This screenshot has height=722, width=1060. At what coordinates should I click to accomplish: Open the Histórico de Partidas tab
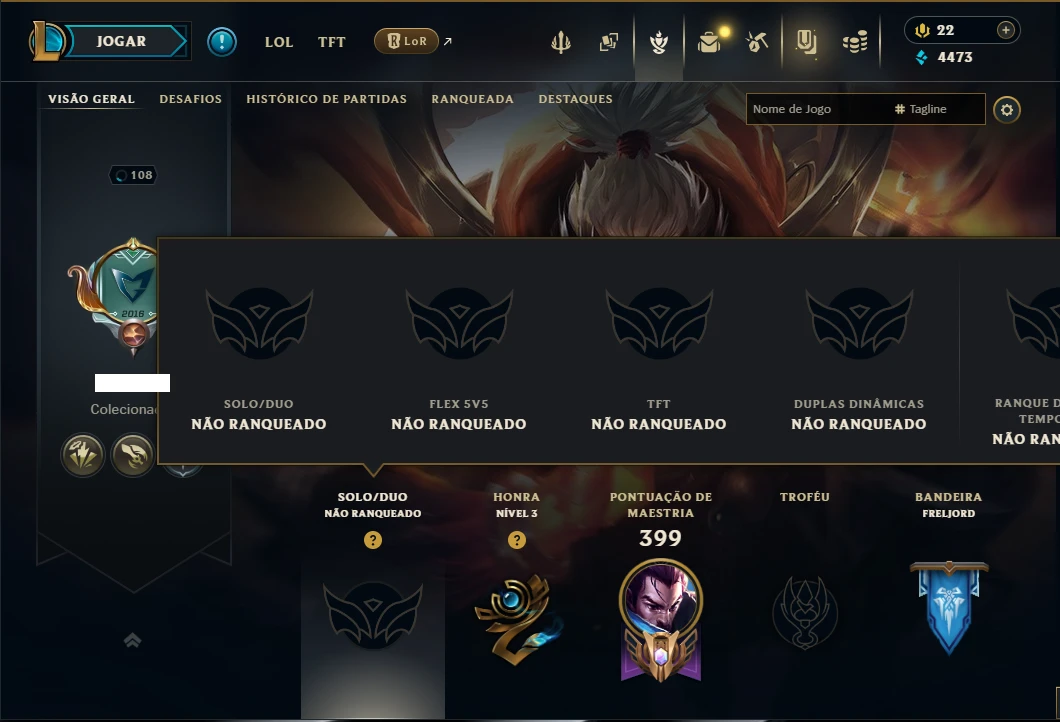327,99
